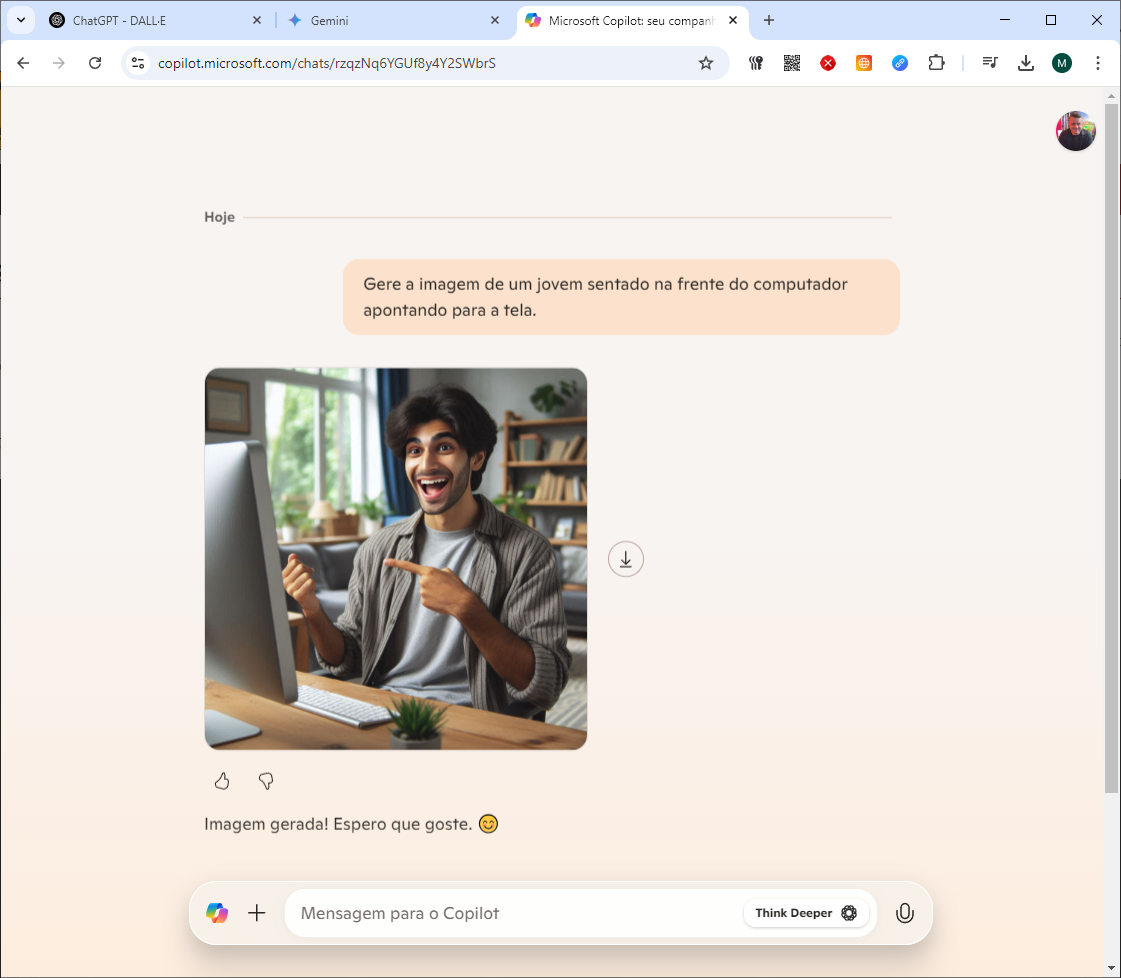Bookmark this page with the star icon
1121x978 pixels.
(x=706, y=63)
